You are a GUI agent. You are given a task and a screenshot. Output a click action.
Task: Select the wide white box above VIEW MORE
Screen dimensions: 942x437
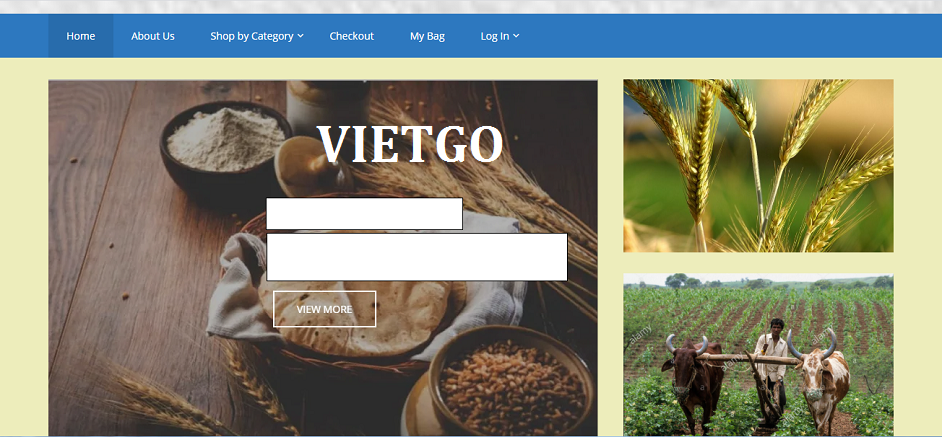coord(417,257)
